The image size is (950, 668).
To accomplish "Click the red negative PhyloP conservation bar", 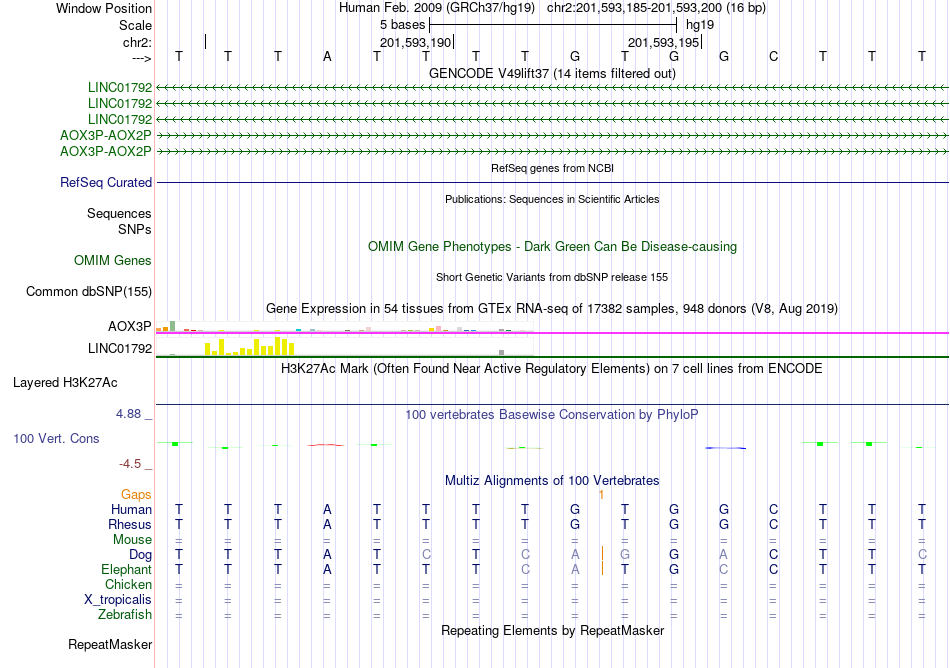I will coord(326,445).
